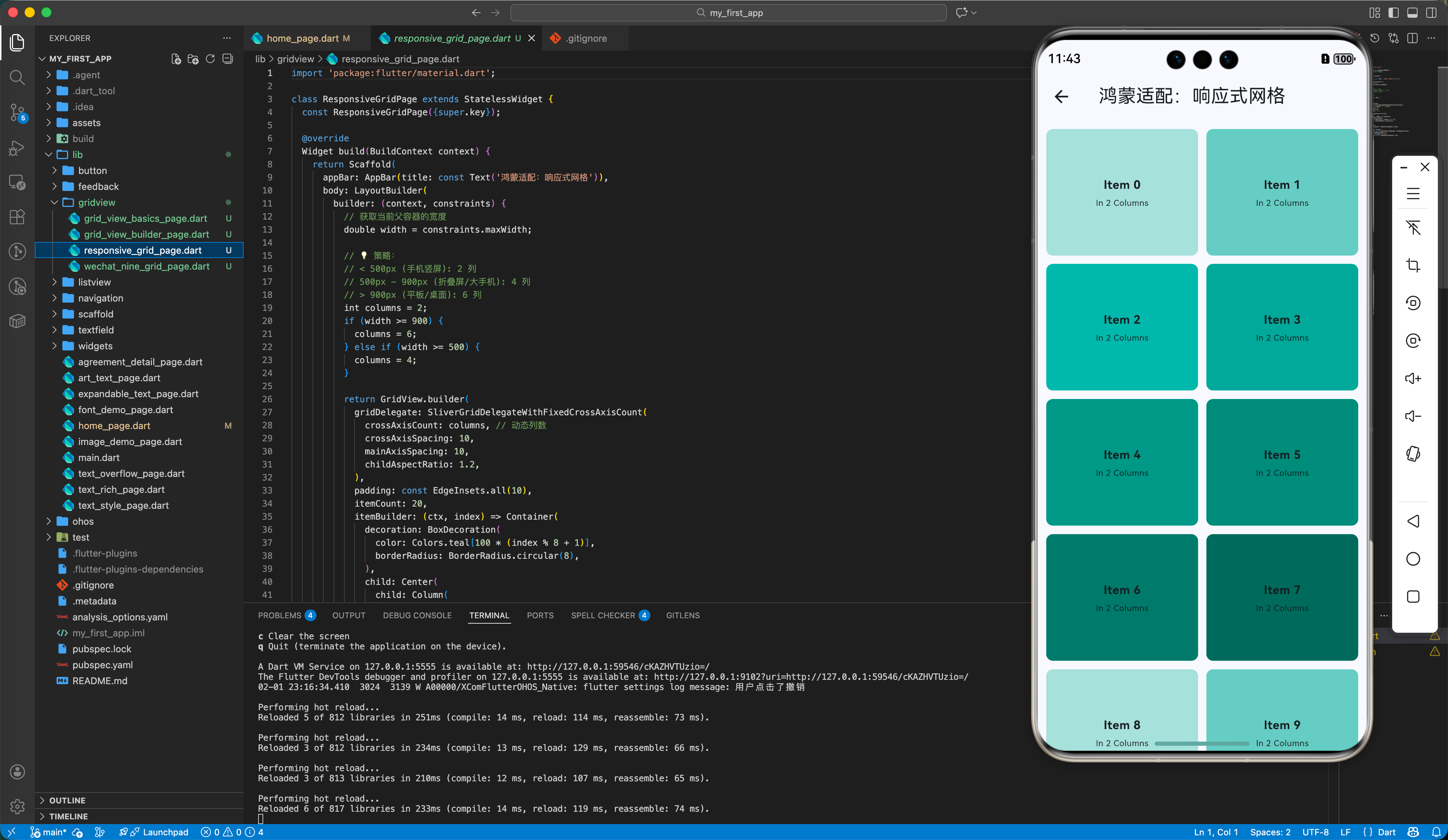Tap back arrow in emulator app bar

pos(1061,96)
